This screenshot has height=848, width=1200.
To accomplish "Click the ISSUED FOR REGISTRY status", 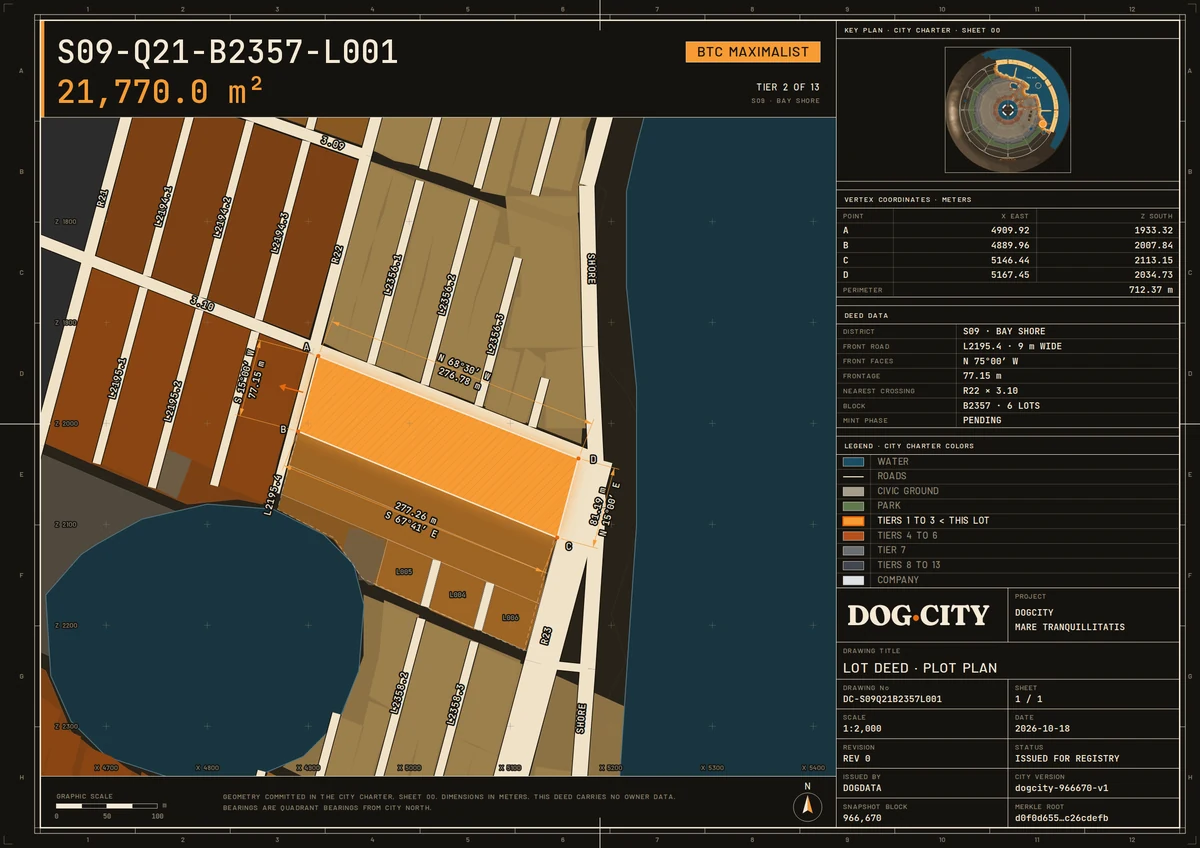I will 1067,758.
